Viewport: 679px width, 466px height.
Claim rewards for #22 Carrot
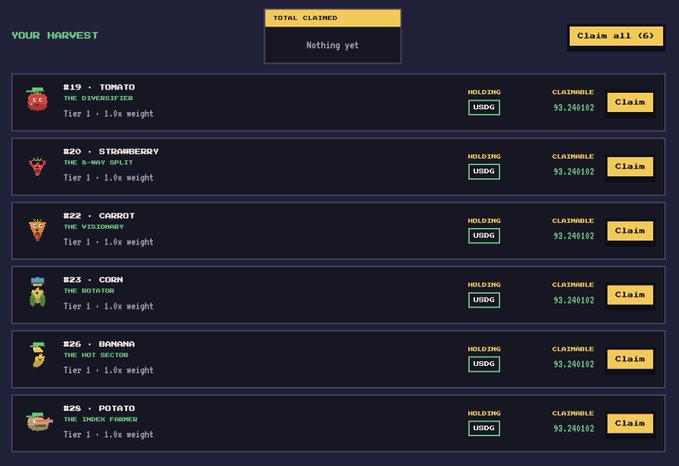click(630, 230)
